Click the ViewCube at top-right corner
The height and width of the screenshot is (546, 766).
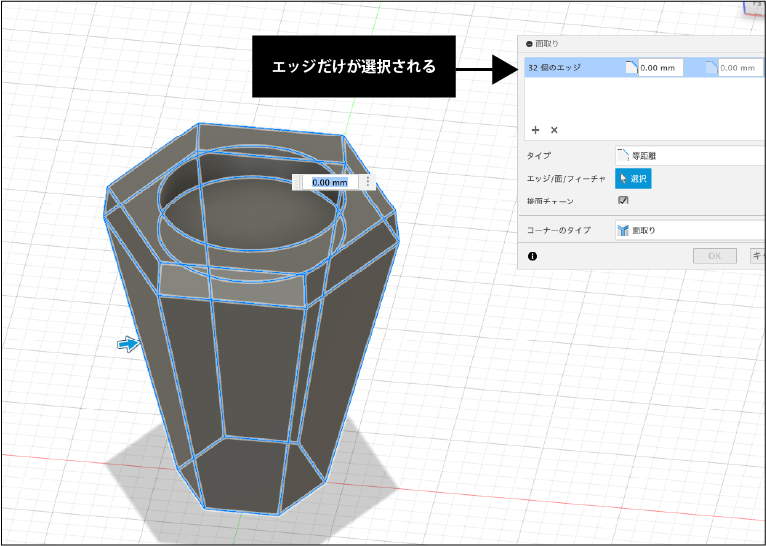(754, 8)
